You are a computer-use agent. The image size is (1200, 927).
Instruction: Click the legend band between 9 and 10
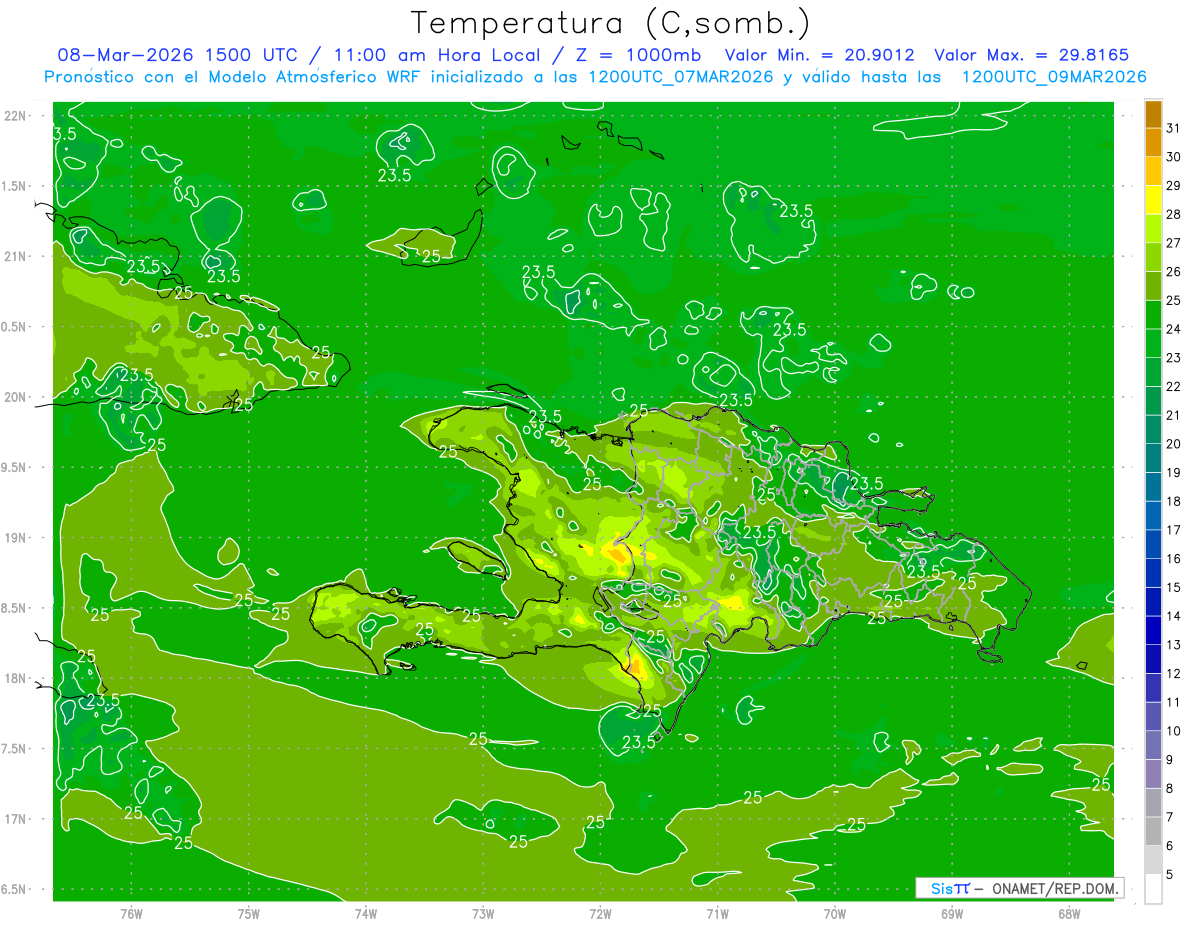point(1153,746)
